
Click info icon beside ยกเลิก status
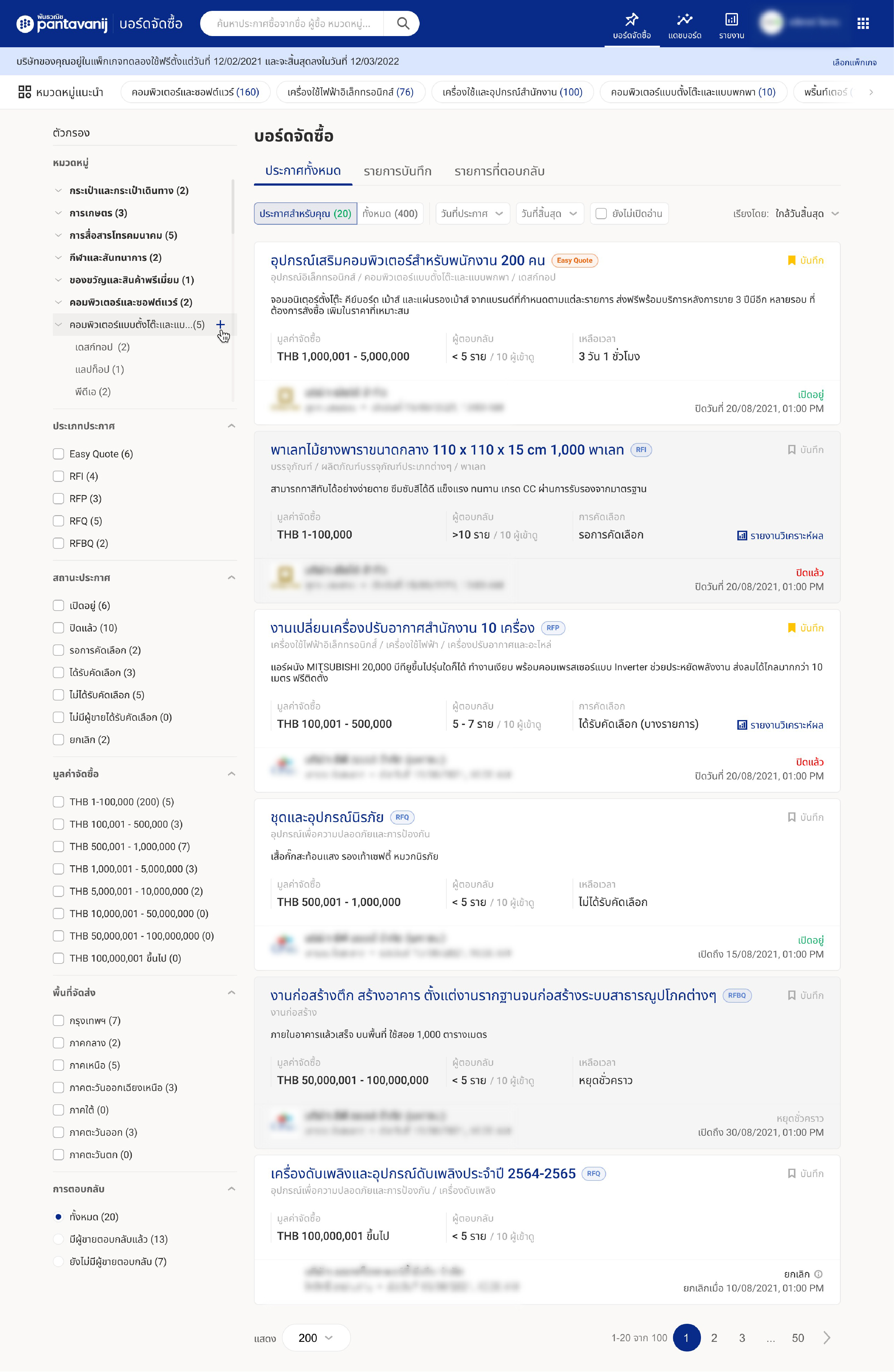click(818, 1274)
